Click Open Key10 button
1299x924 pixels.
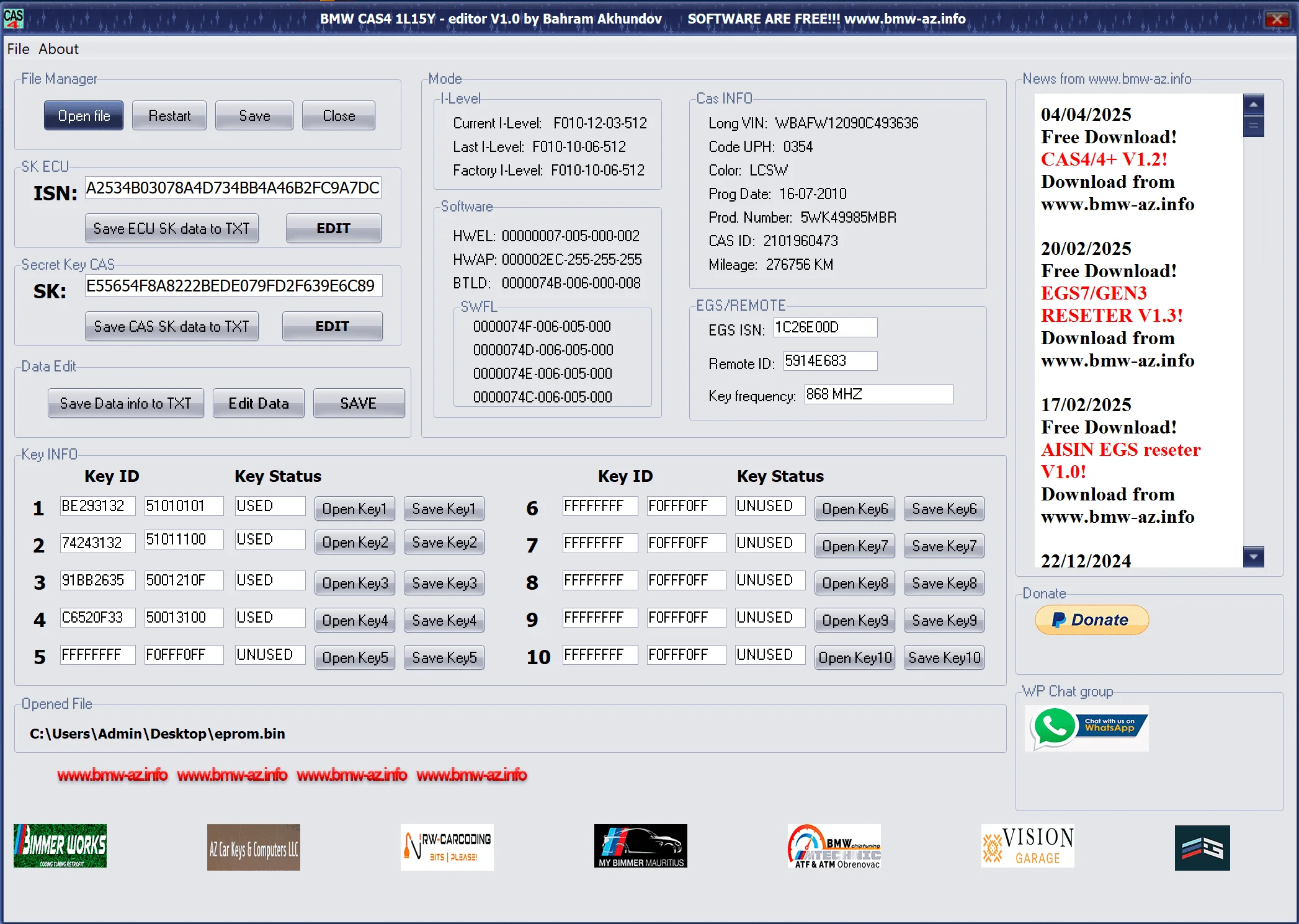tap(855, 657)
